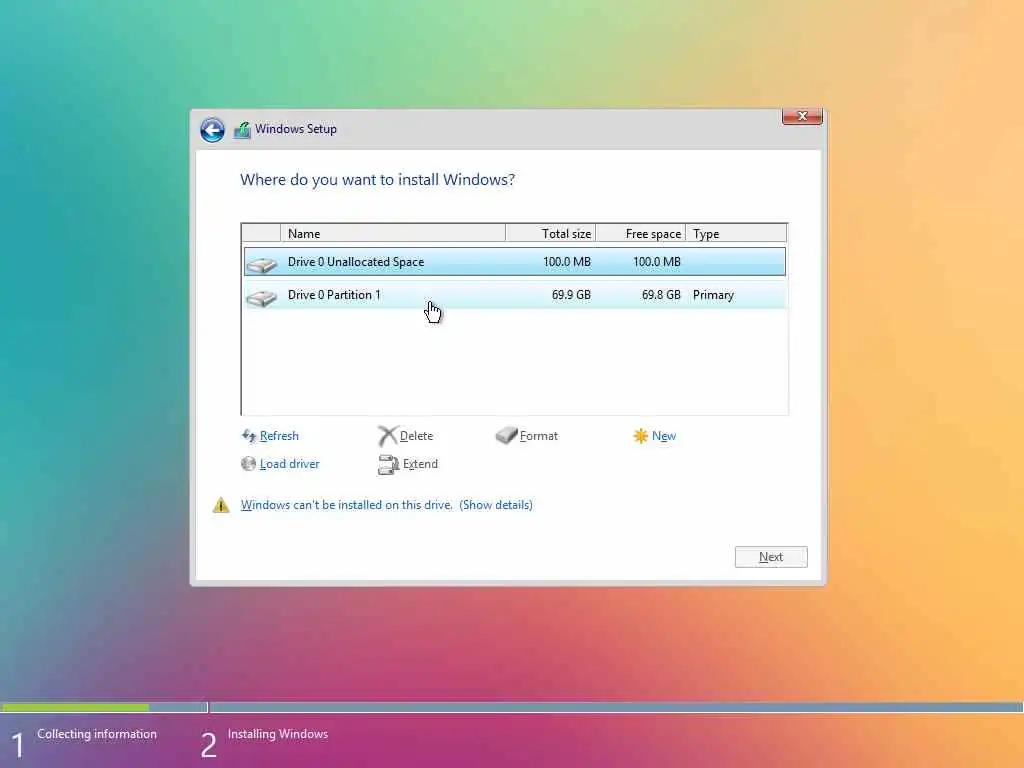Click drive icon of Unallocated Space row
This screenshot has height=768, width=1024.
[x=262, y=264]
